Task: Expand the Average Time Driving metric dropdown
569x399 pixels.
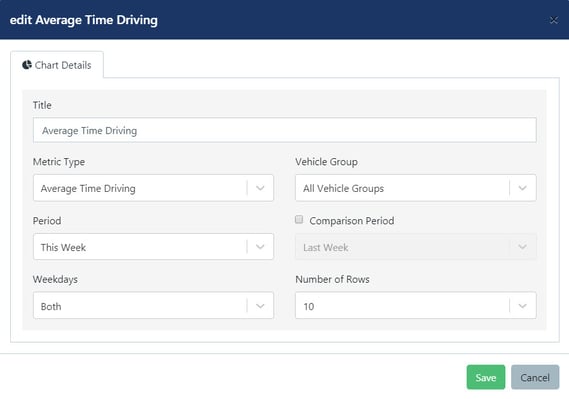Action: click(153, 188)
